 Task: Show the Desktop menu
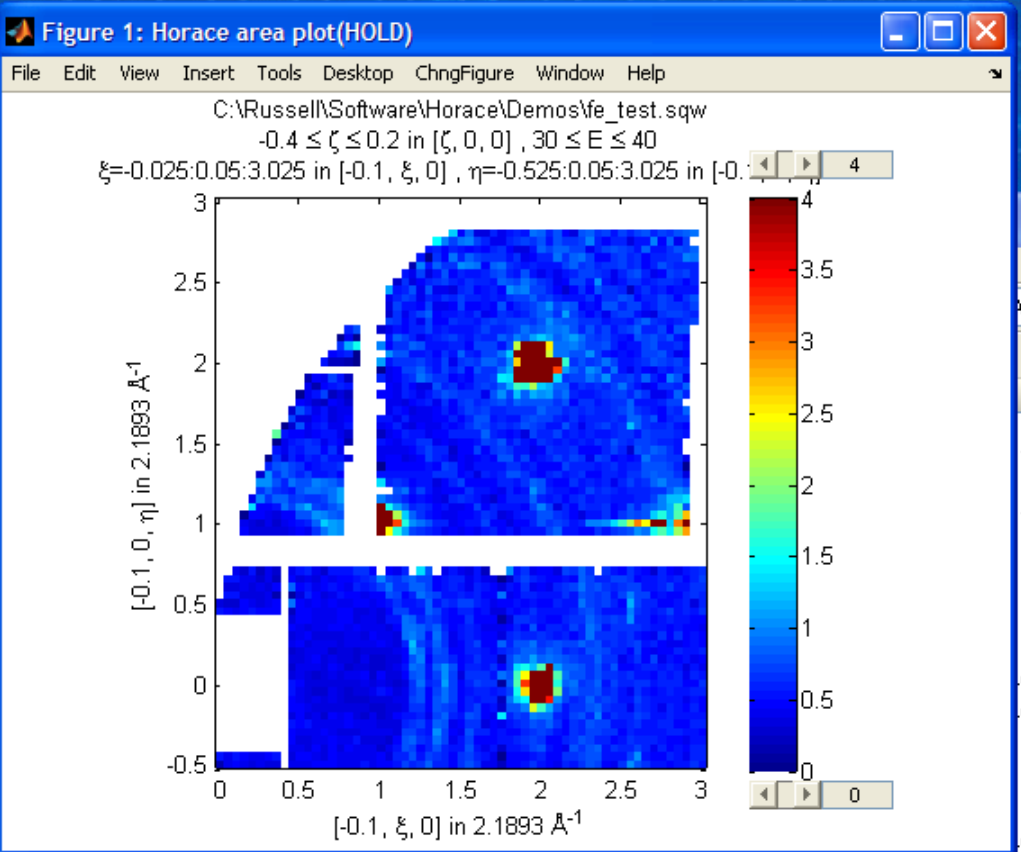coord(358,73)
